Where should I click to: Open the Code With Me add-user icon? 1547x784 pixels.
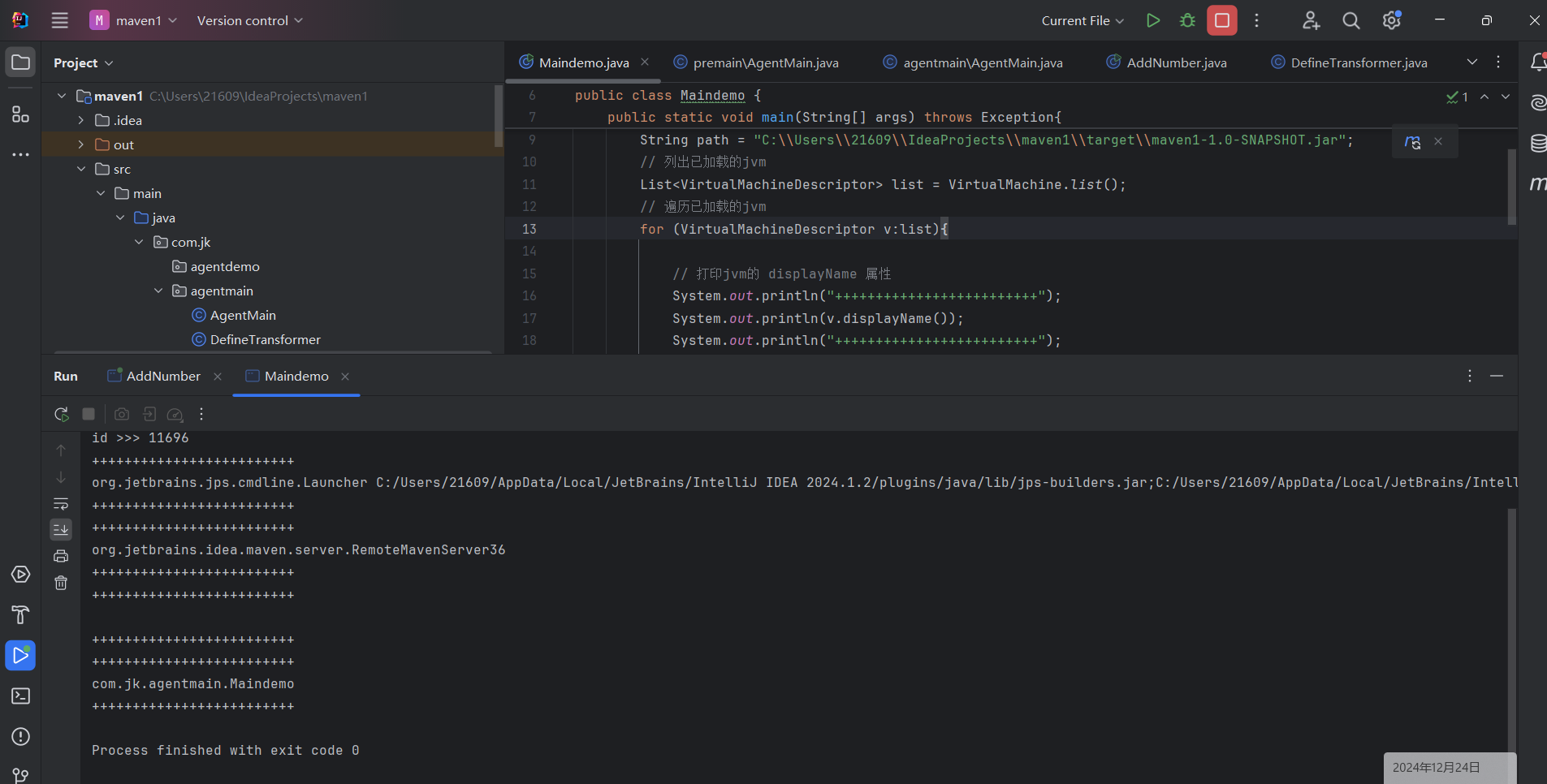(x=1311, y=20)
